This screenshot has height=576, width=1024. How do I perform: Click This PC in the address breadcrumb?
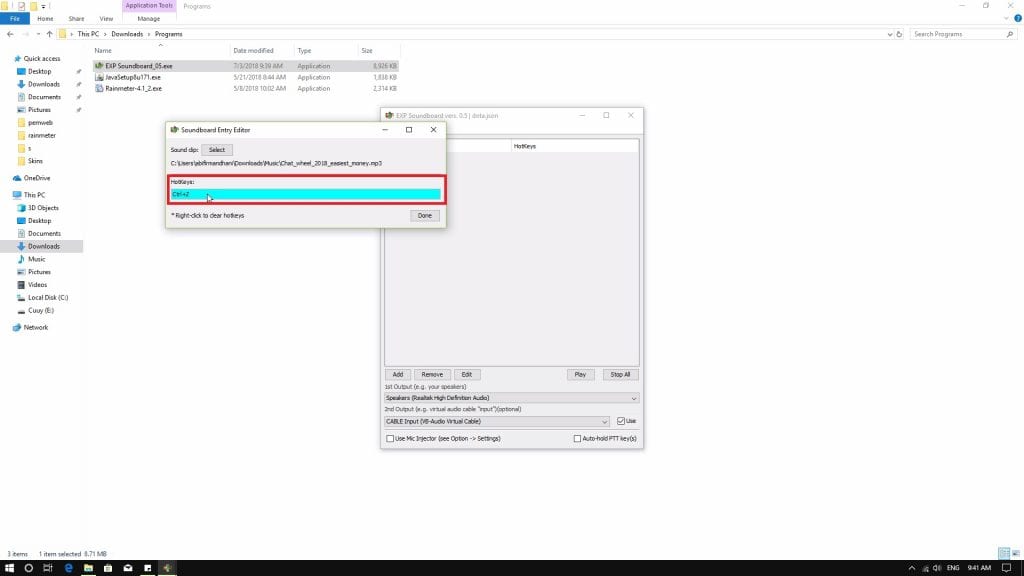coord(88,34)
